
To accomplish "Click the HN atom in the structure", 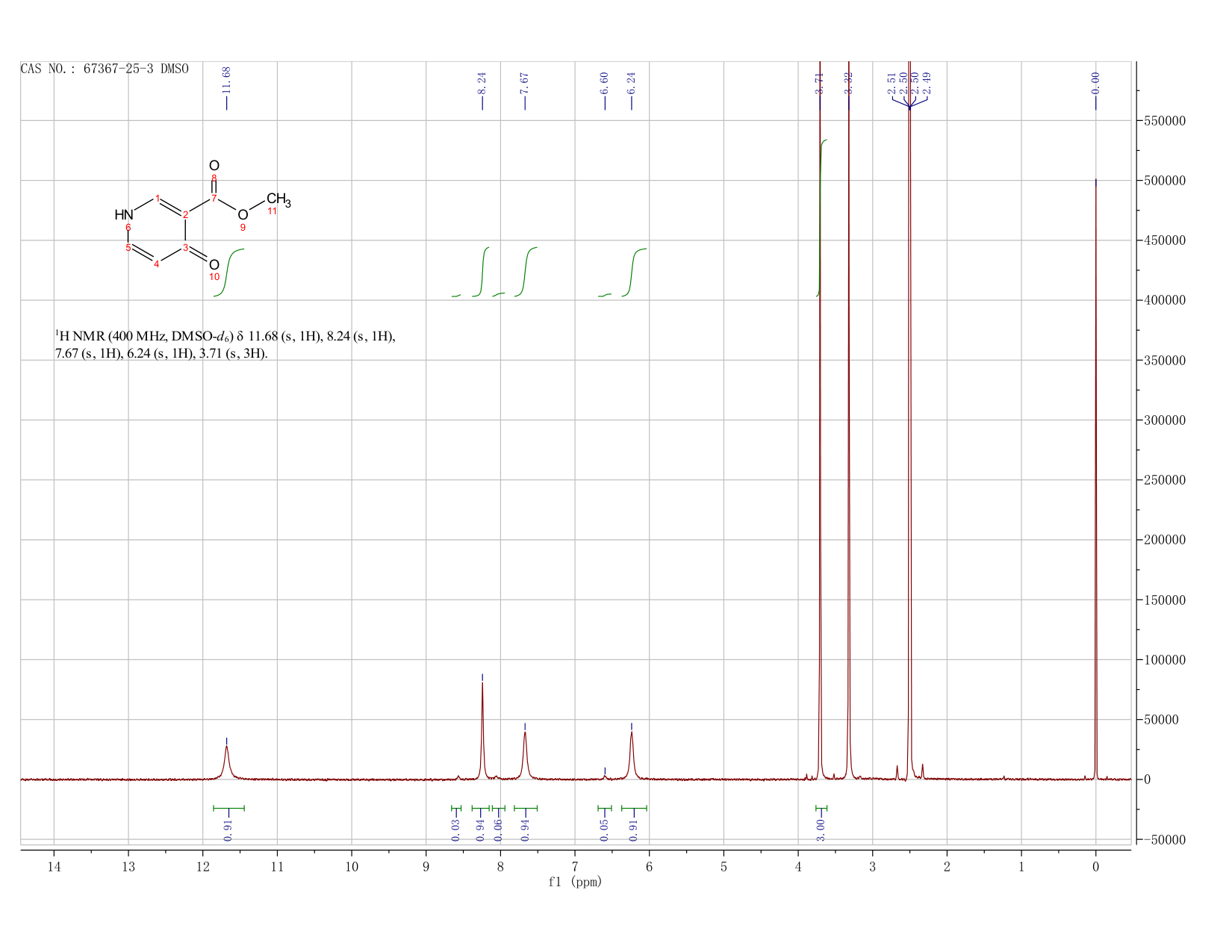I will 124,215.
